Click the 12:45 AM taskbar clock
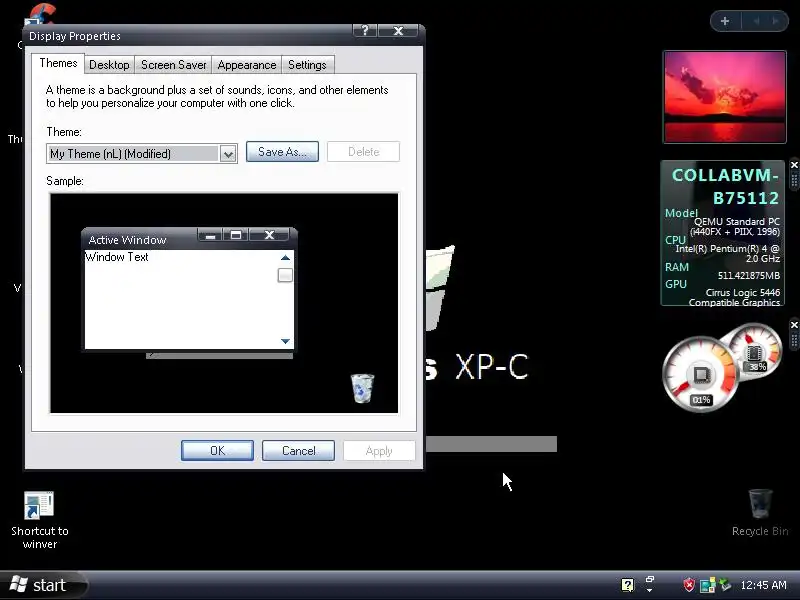The image size is (800, 600). (763, 585)
